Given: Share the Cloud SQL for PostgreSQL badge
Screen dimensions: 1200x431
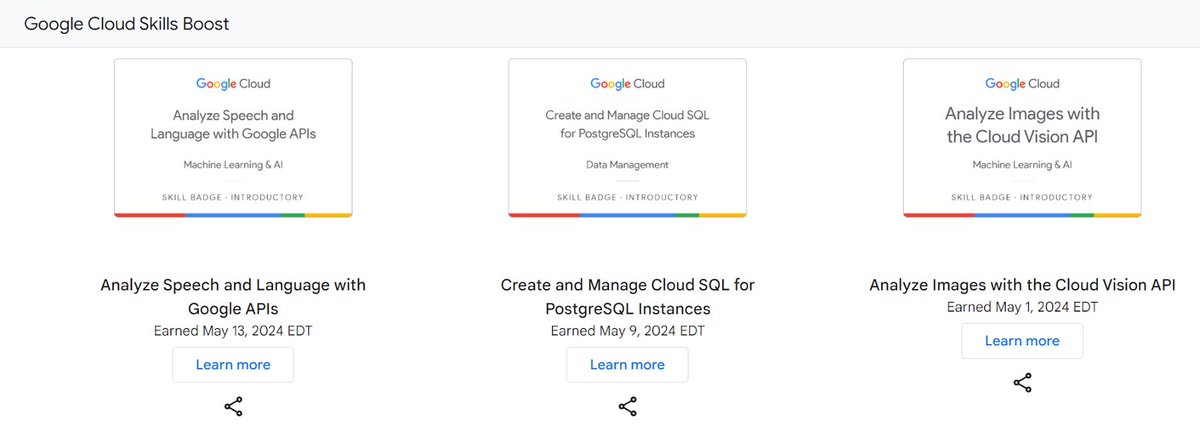Looking at the screenshot, I should click(x=627, y=406).
